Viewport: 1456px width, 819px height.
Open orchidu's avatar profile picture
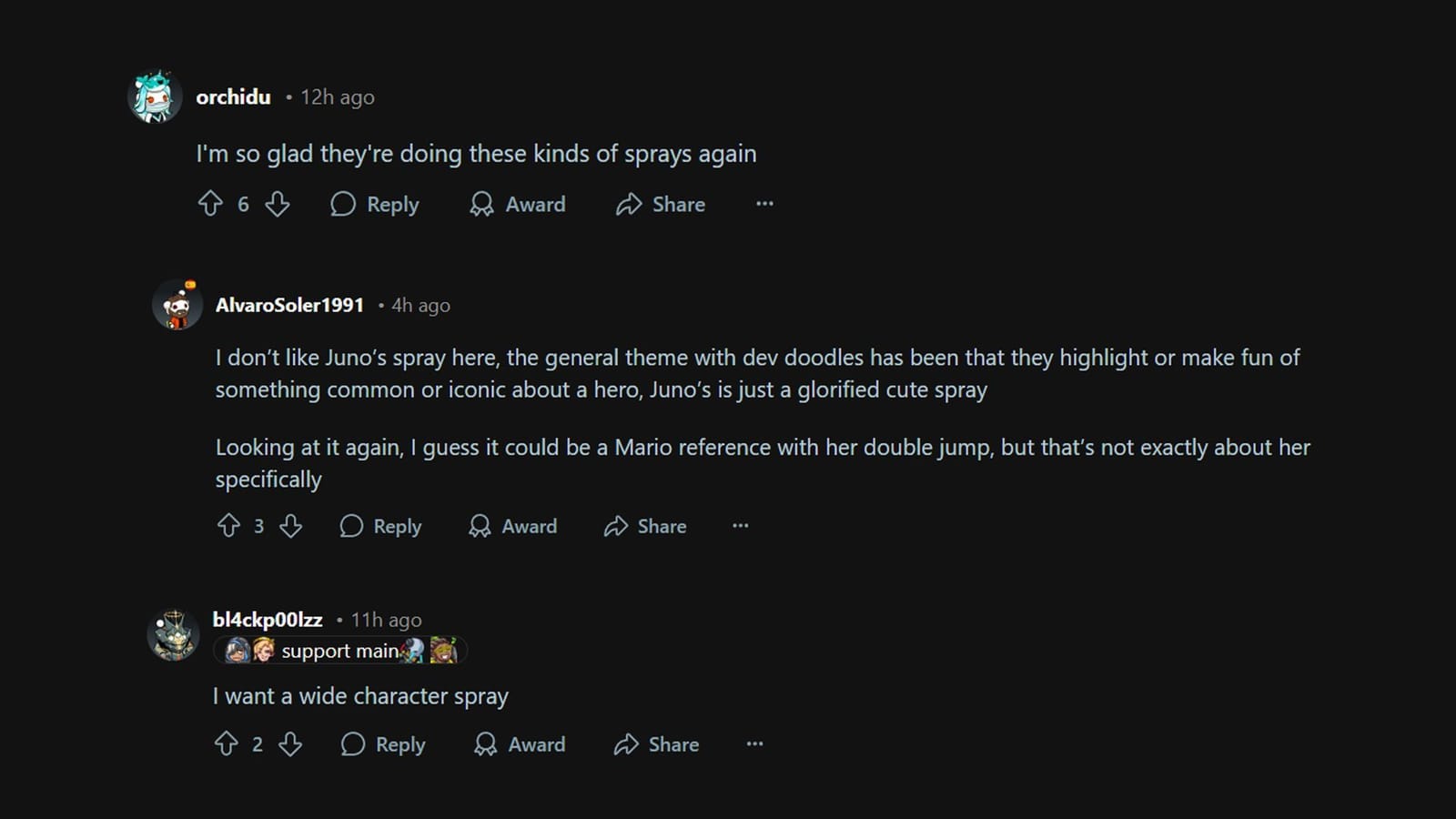click(x=155, y=96)
